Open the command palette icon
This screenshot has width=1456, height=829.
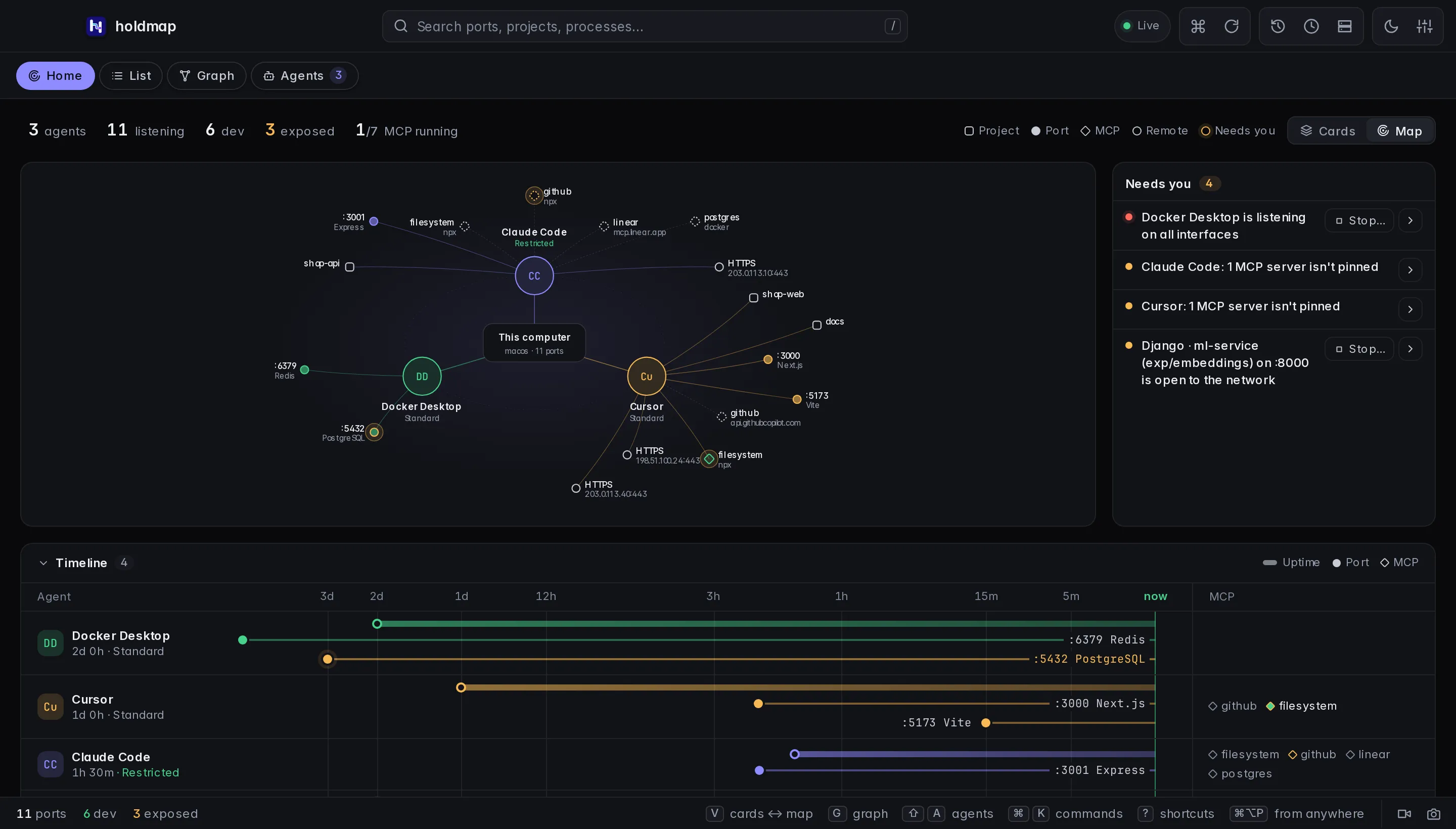coord(1198,26)
